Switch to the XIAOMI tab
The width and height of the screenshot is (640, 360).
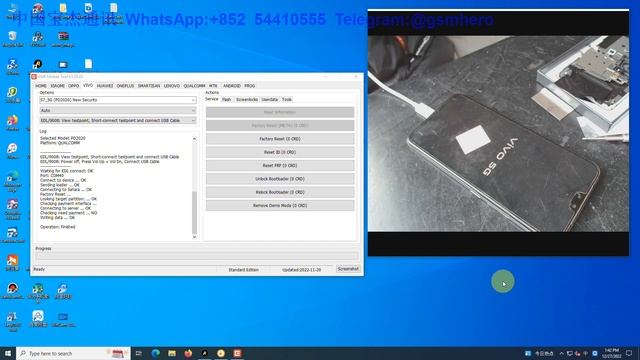(x=58, y=86)
